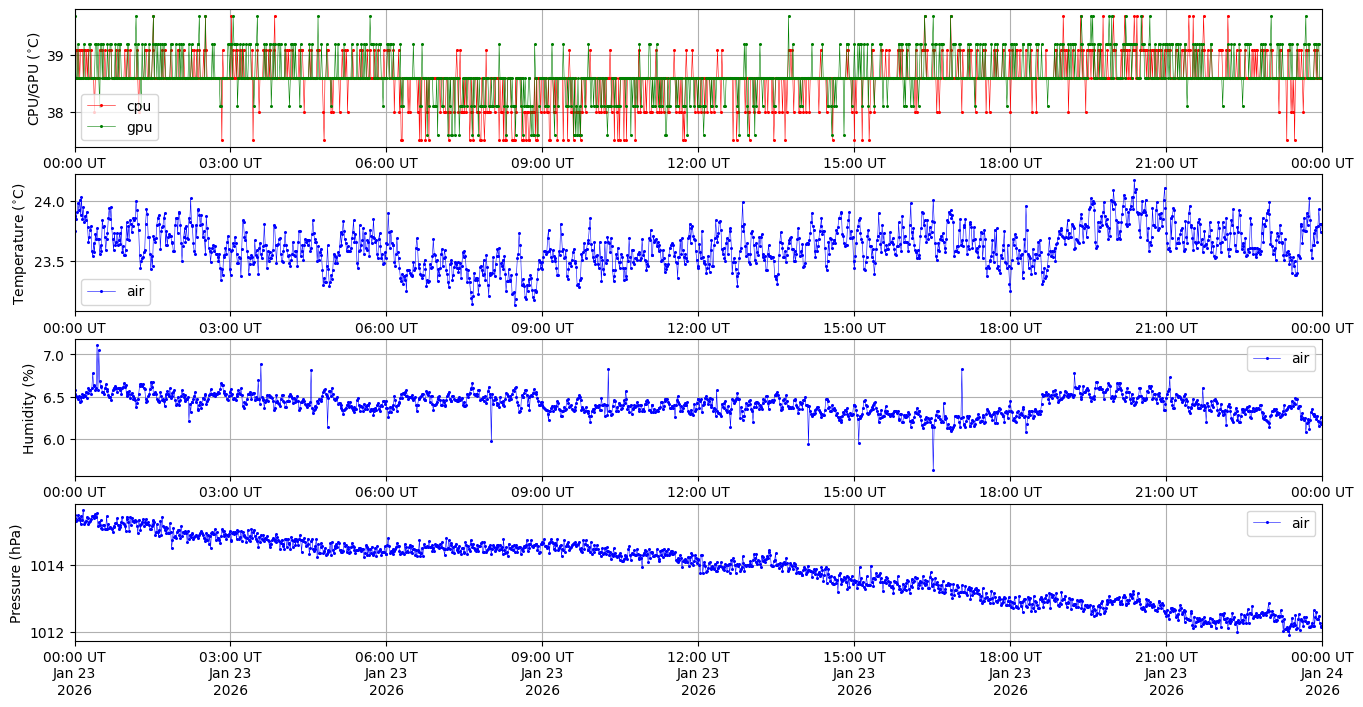Click the green gpu legend line marker

click(102, 127)
